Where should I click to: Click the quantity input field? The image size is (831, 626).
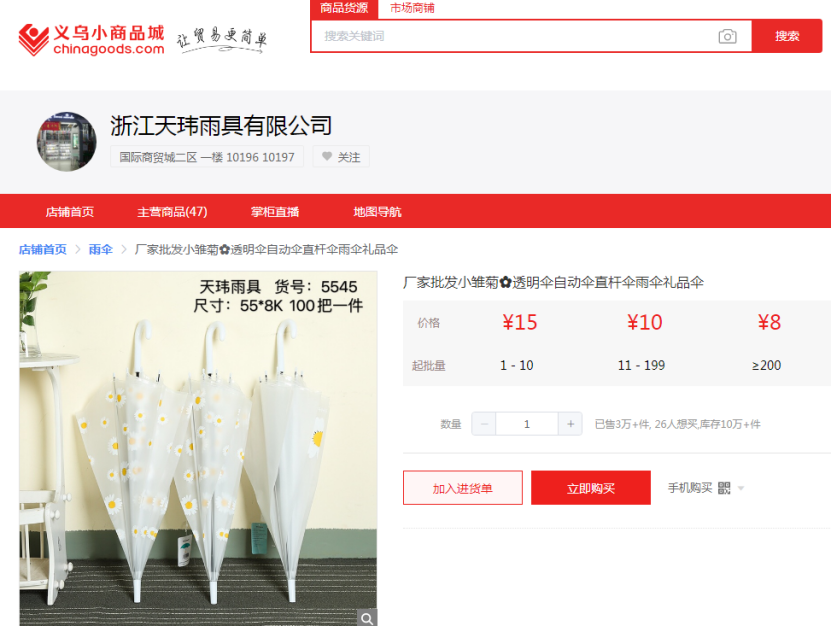coord(527,424)
